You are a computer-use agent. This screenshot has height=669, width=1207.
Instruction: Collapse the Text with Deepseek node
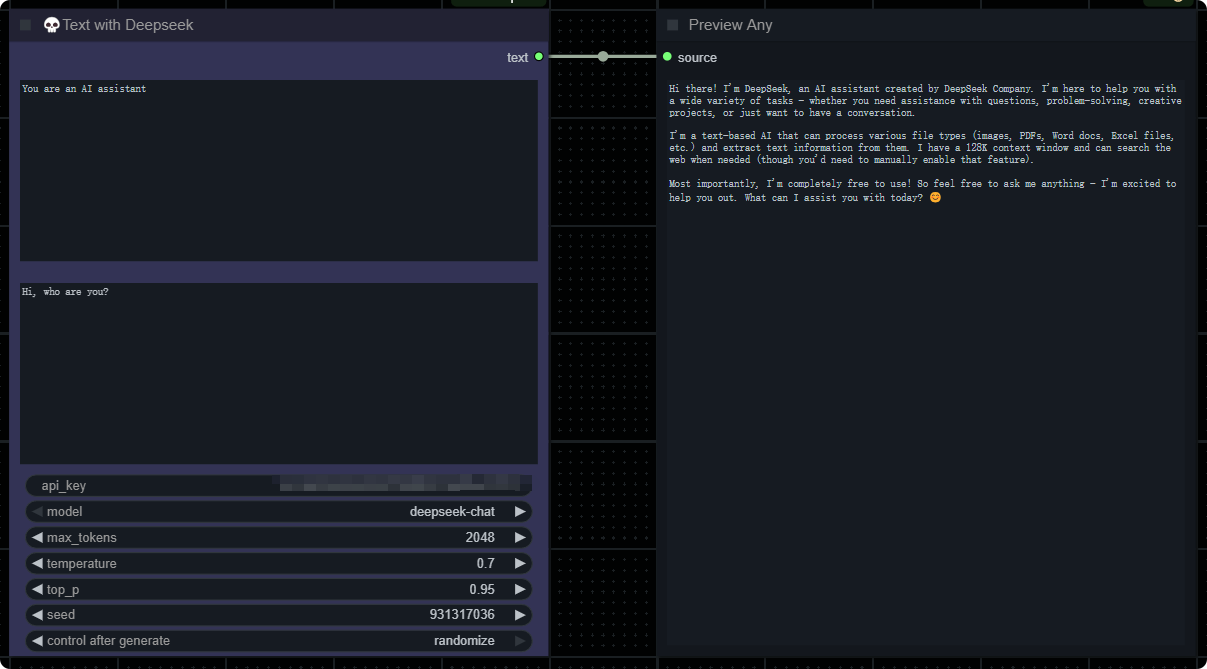click(x=25, y=25)
